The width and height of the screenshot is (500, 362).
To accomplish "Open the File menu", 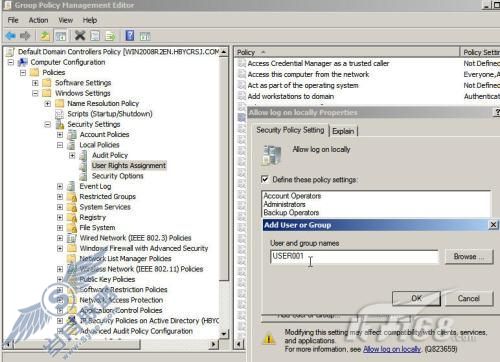I will coord(13,20).
